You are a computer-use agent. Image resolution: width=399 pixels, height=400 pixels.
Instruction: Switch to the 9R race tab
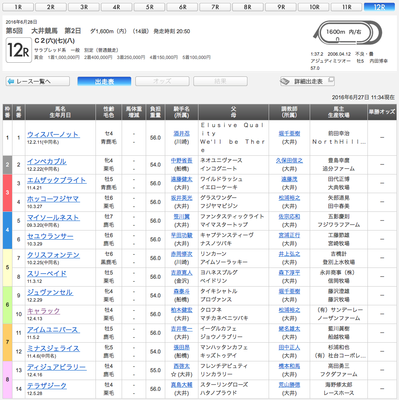281,7
